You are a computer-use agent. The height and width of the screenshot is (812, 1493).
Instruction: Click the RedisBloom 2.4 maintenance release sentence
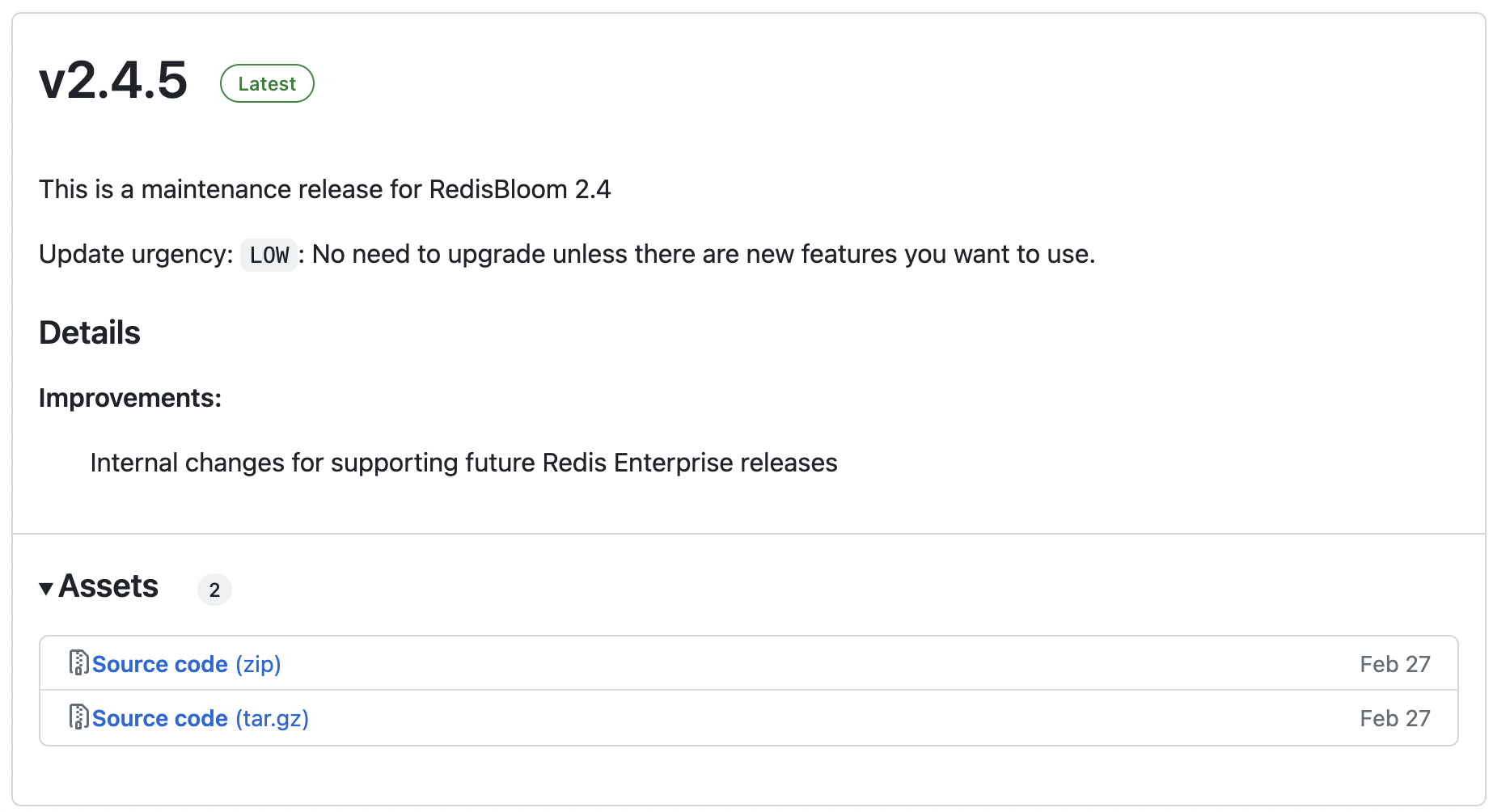point(325,189)
